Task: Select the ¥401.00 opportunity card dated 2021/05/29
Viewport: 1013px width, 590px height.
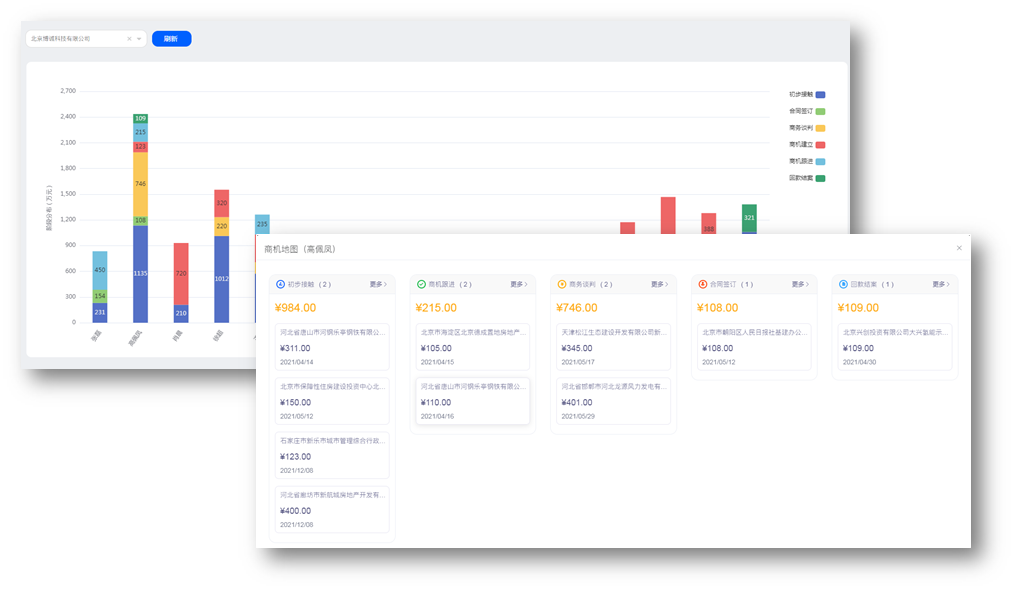Action: coord(613,401)
